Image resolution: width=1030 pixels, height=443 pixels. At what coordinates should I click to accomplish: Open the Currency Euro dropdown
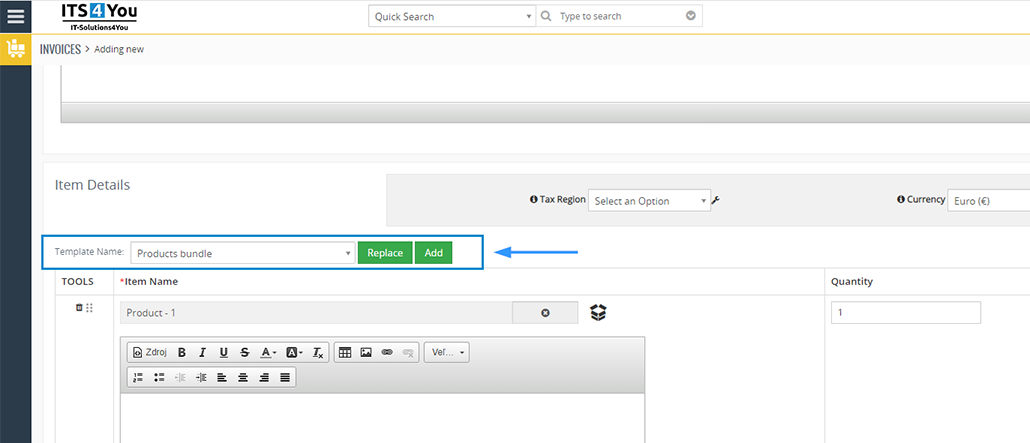pos(988,201)
